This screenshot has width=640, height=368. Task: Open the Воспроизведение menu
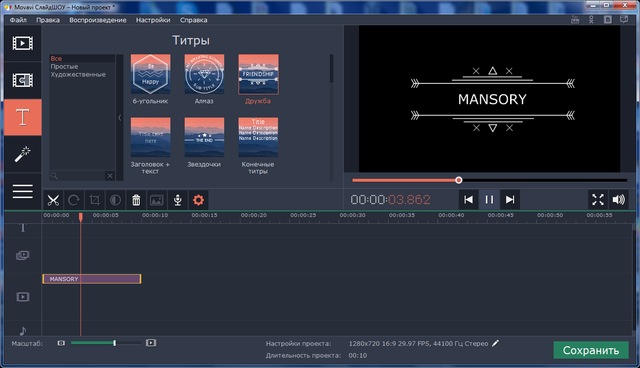click(98, 20)
